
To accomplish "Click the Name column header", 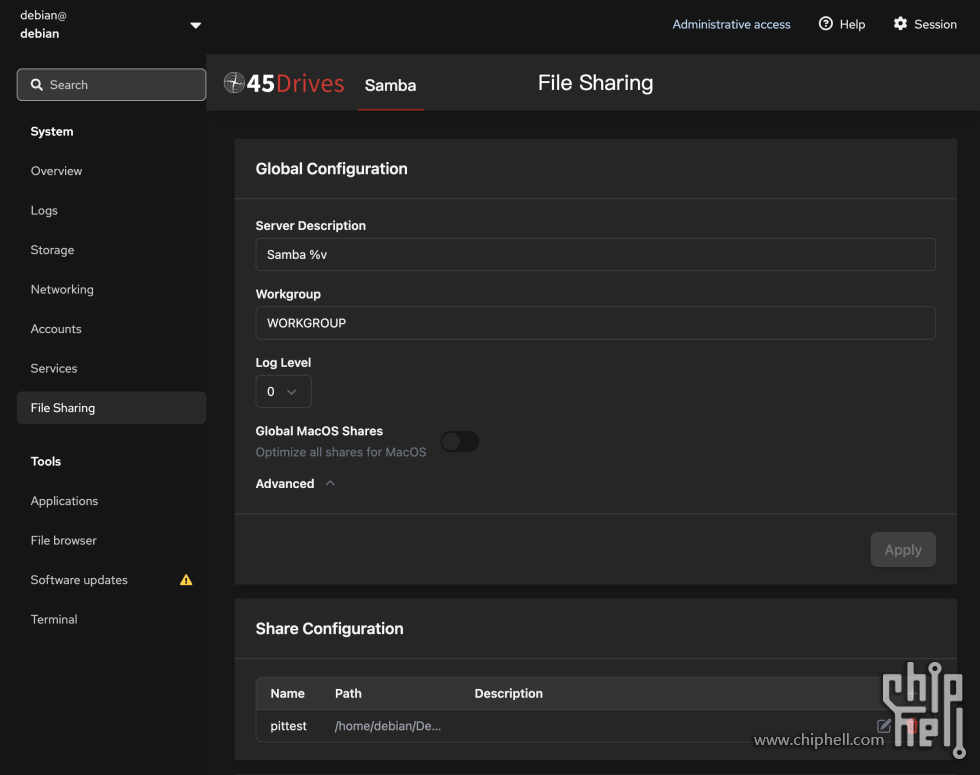I will coord(288,693).
